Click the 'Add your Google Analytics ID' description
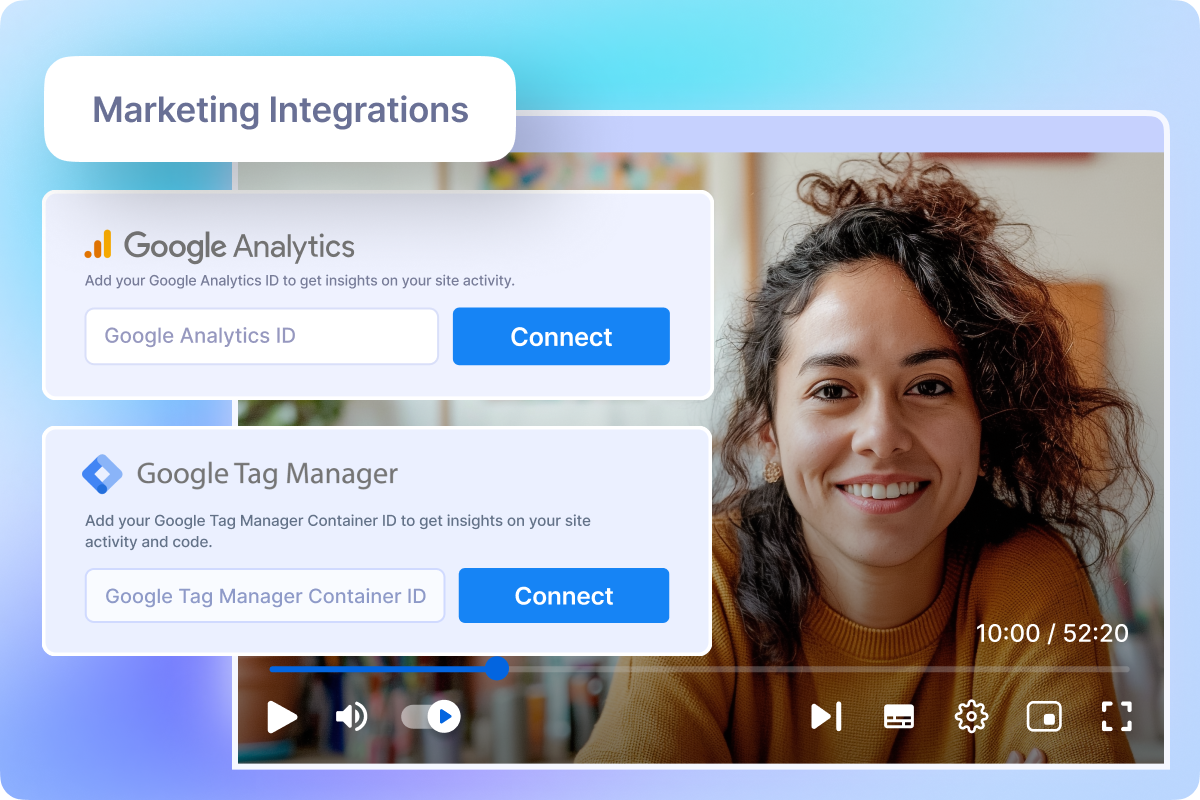Screen dimensions: 1200x800 point(300,281)
